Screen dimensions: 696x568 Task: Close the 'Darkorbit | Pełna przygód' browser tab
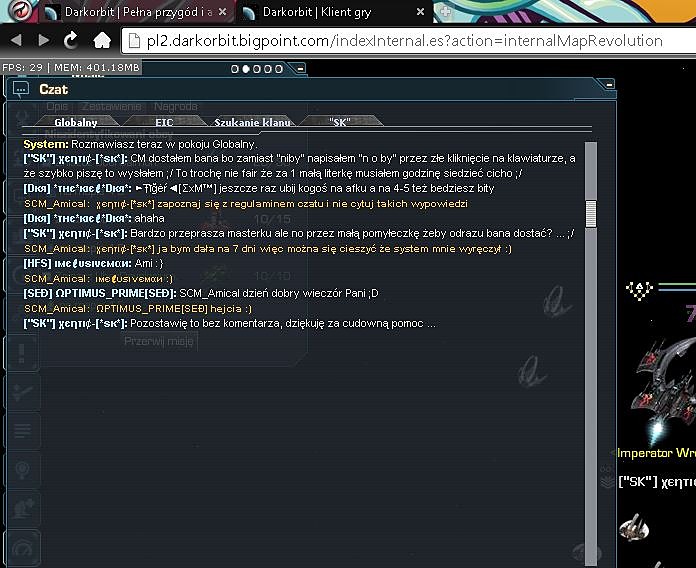pos(223,12)
